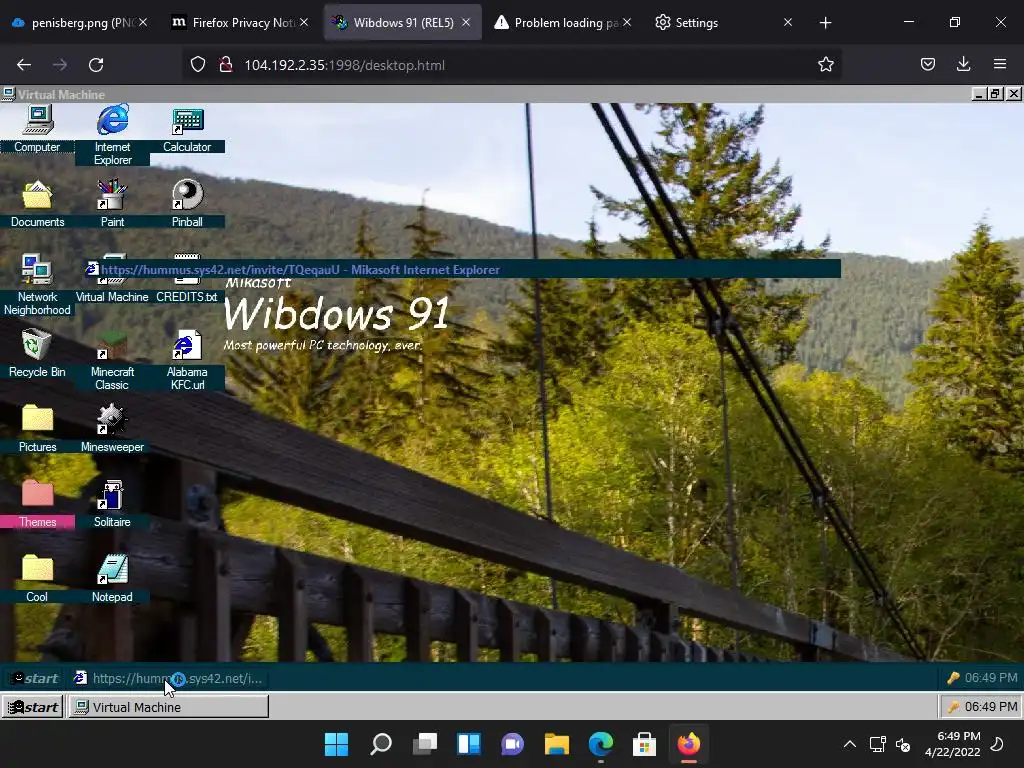The width and height of the screenshot is (1024, 768).
Task: Select the hummus.sys42.net inner taskbar item
Action: pos(168,679)
